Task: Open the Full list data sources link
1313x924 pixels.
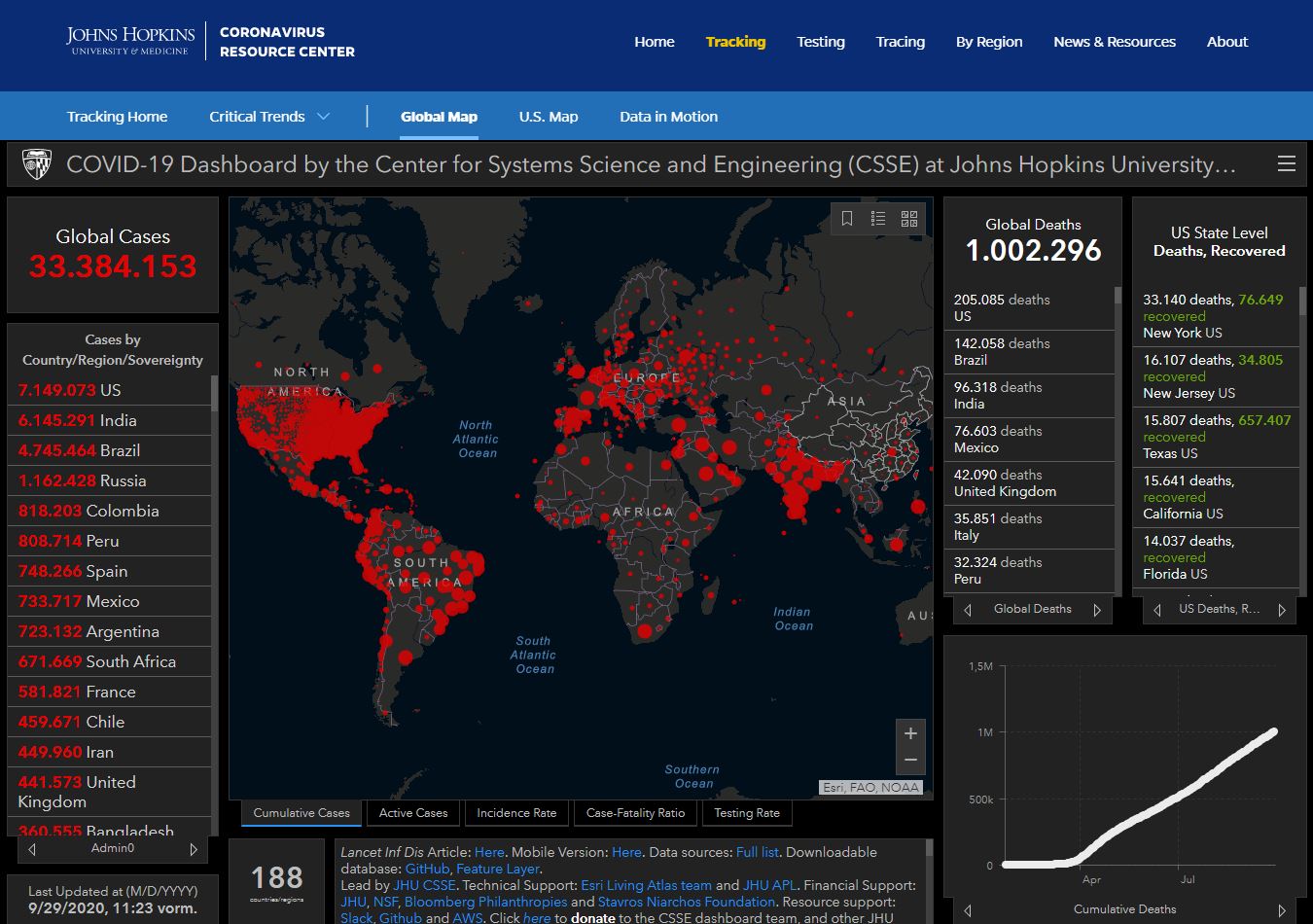Action: [758, 852]
